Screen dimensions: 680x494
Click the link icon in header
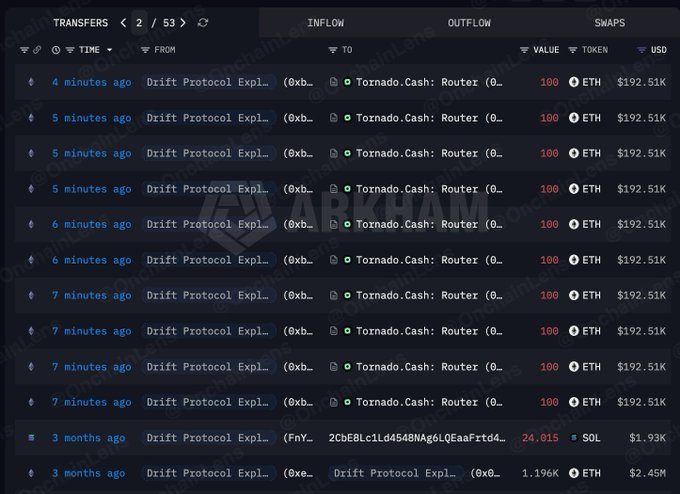(37, 50)
